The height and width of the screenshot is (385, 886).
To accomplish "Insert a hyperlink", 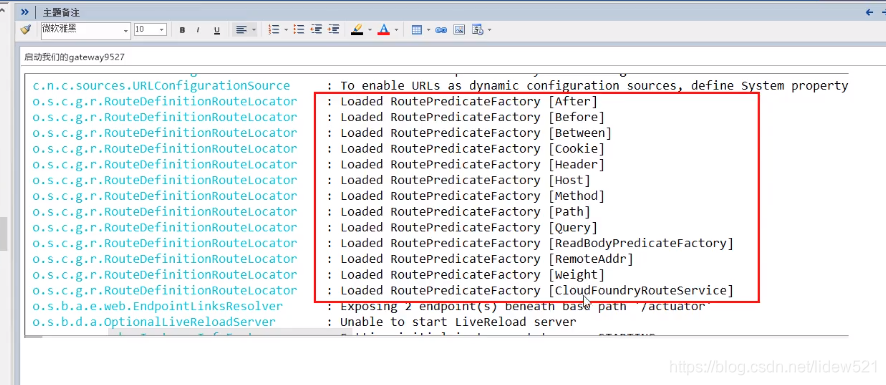I will [441, 30].
